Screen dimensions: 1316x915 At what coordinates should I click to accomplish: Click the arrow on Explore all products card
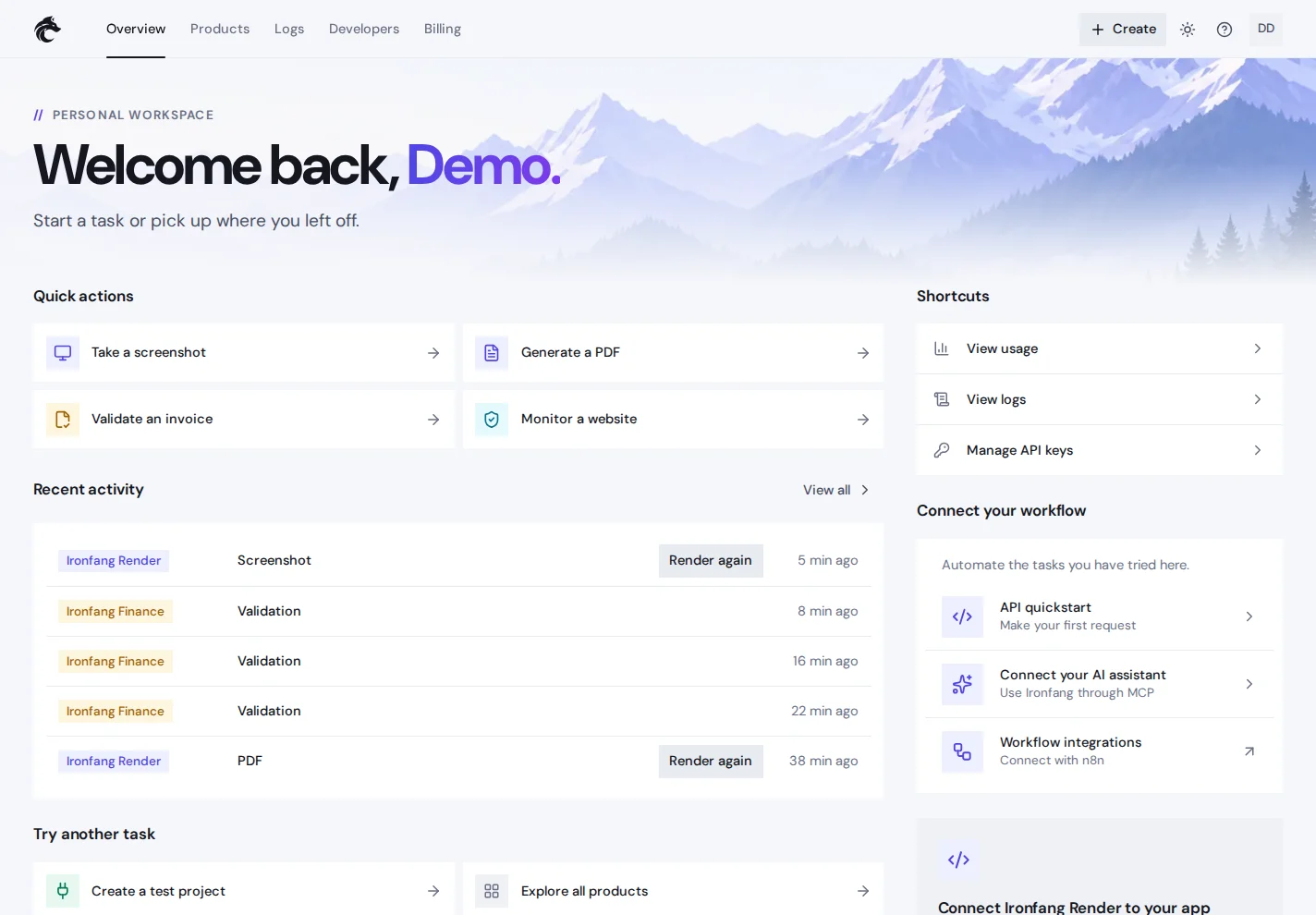(x=863, y=891)
